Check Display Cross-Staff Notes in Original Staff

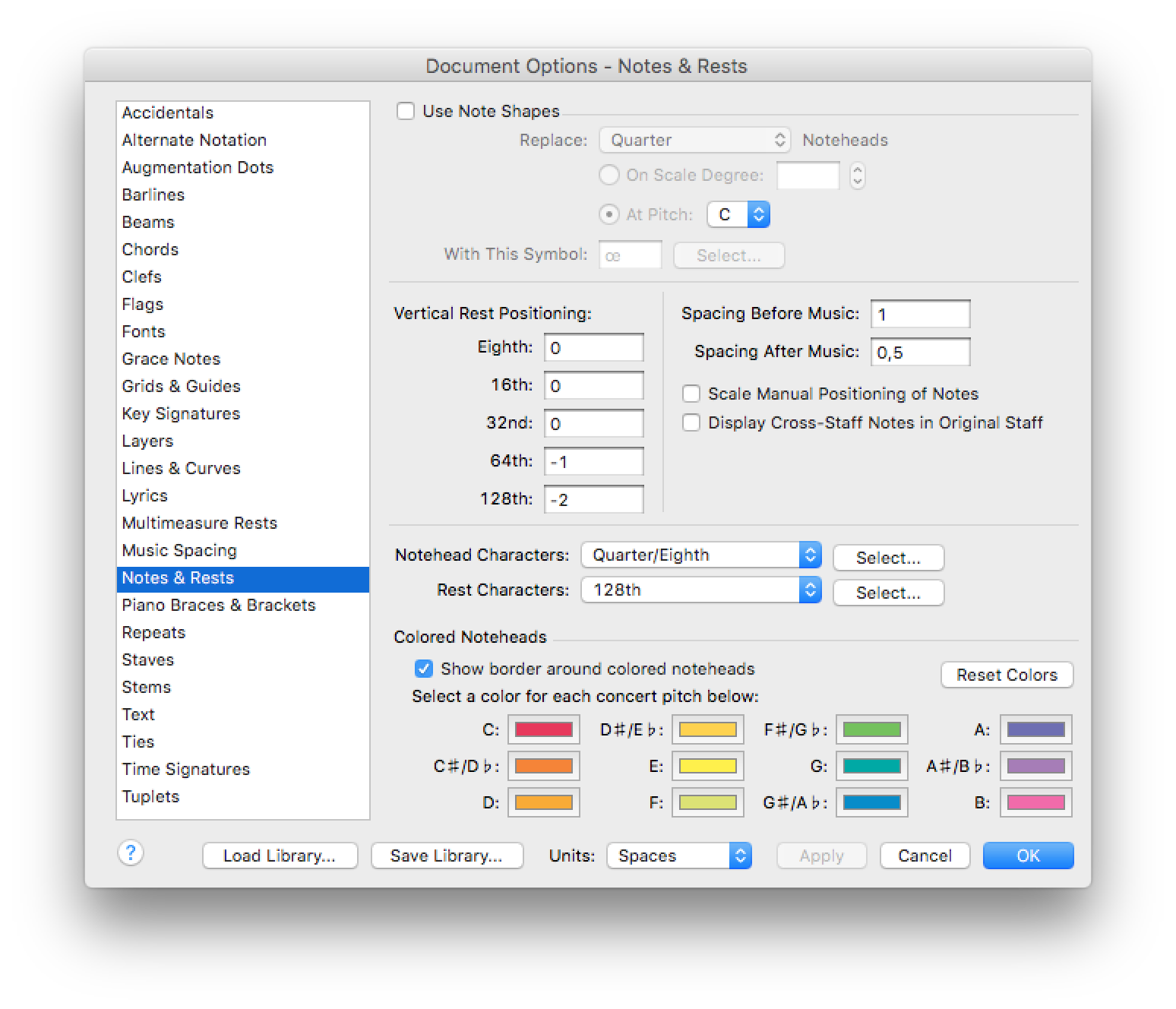[x=691, y=422]
